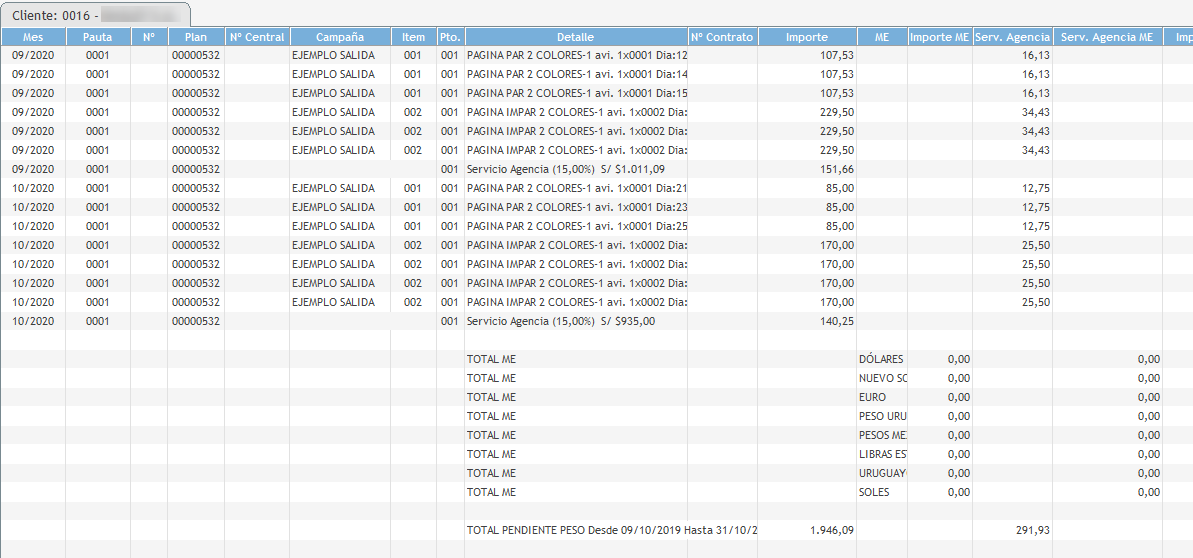
Task: Select the Cliente: 0016 tab
Action: [x=96, y=14]
